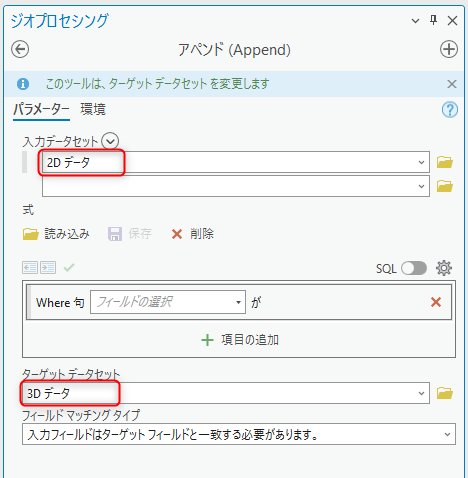Expand the 入力データセット chevron options
Image resolution: width=468 pixels, height=478 pixels.
click(110, 141)
